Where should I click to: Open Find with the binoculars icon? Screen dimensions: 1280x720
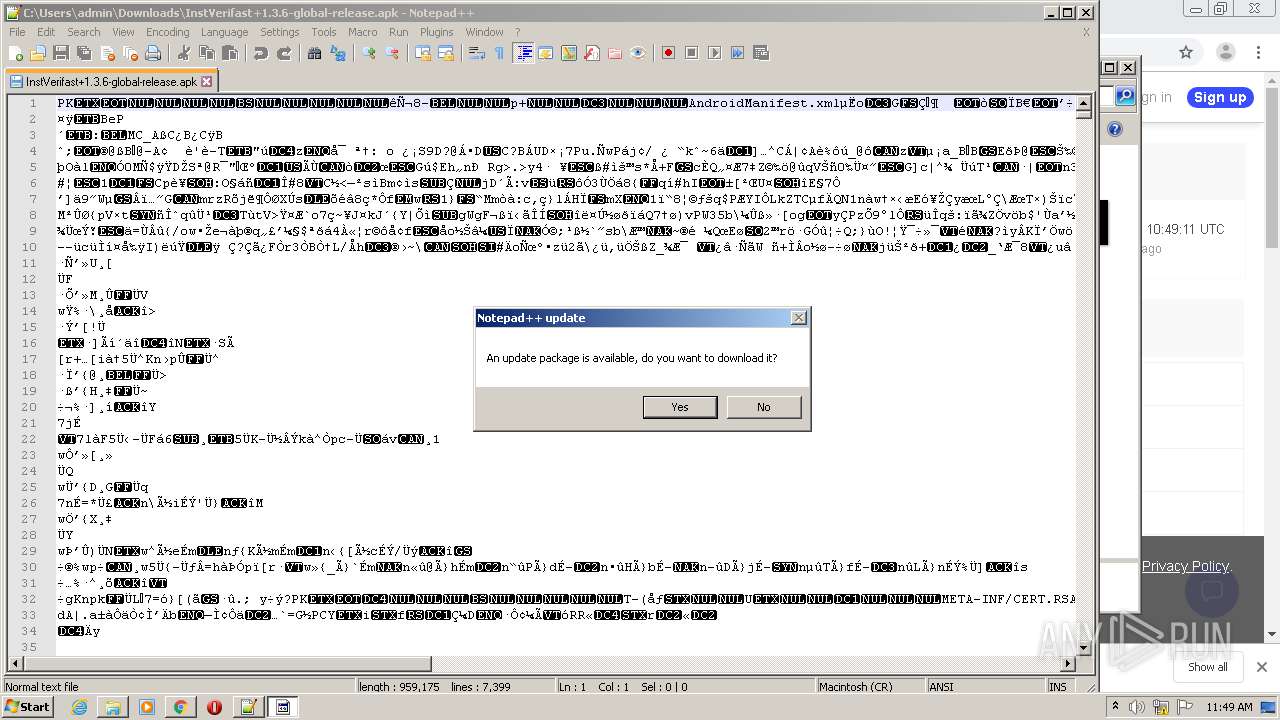coord(314,53)
